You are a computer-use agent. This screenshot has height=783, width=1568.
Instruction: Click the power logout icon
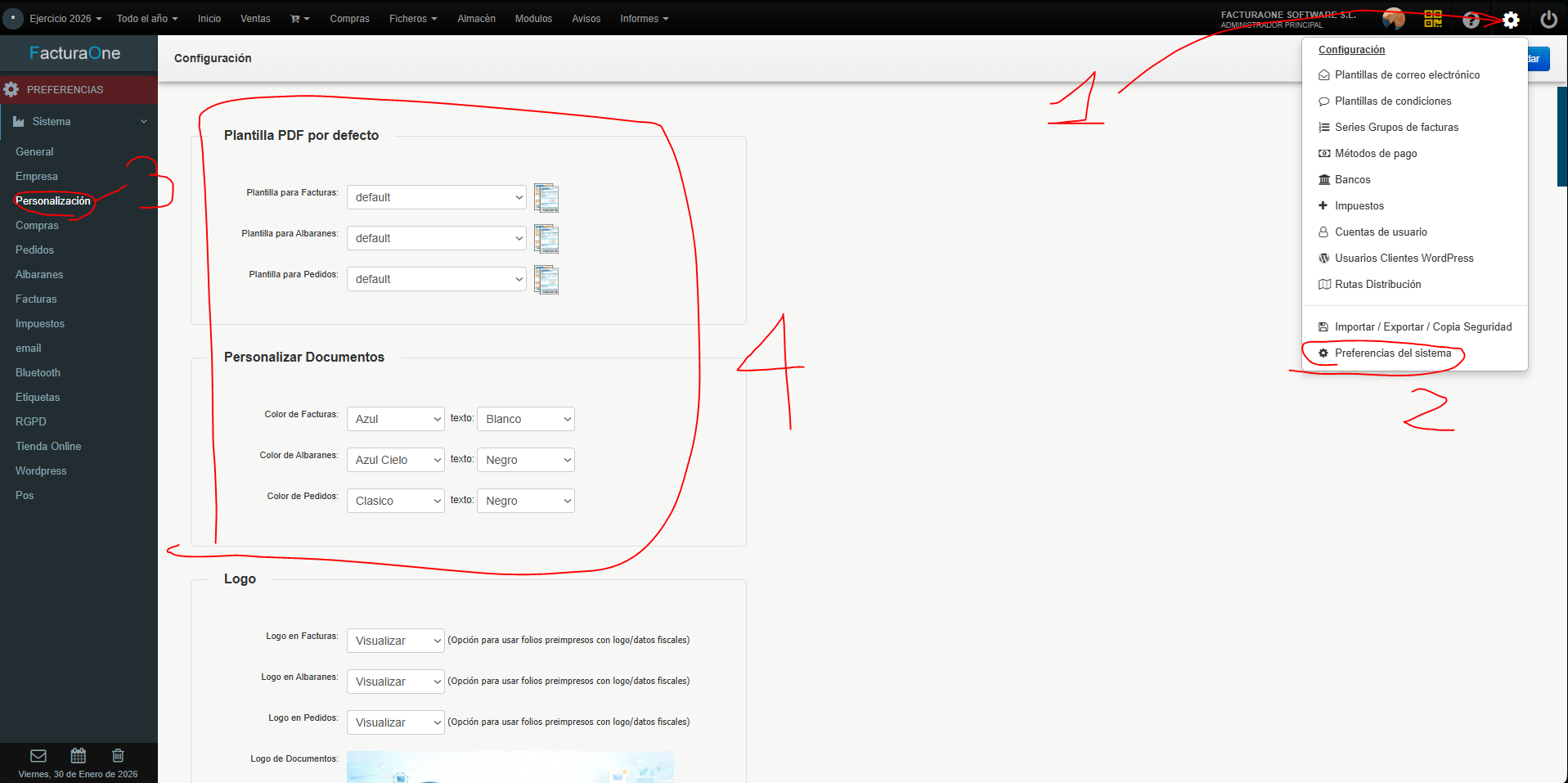coord(1548,20)
